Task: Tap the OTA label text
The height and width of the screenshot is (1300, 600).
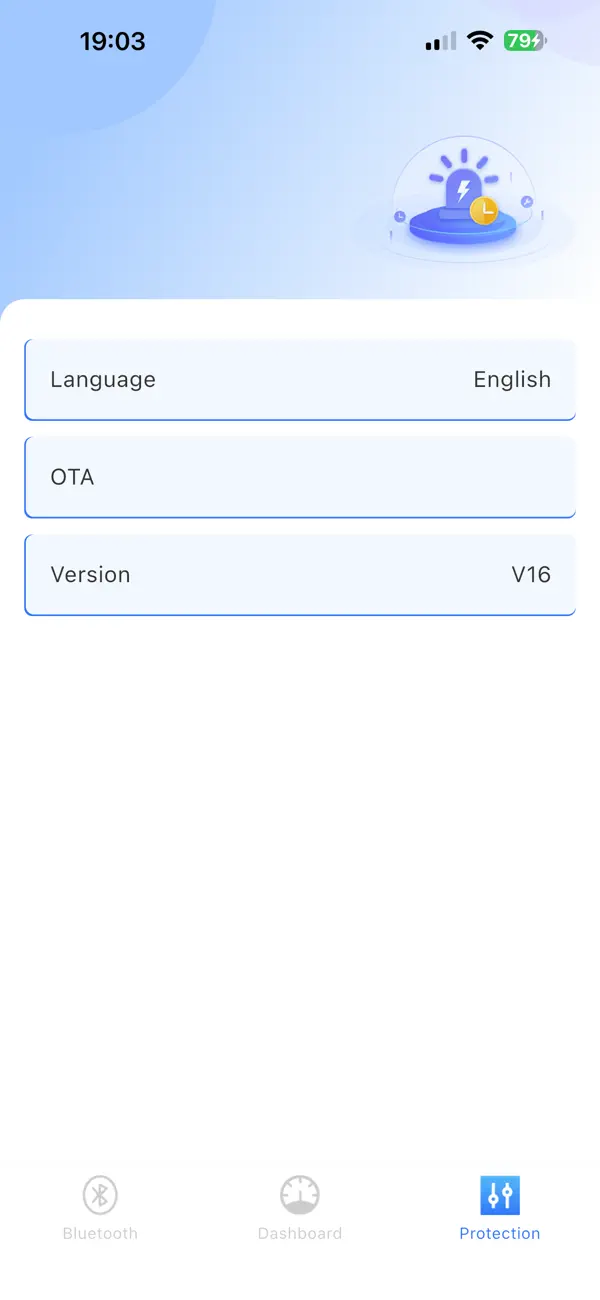Action: (x=72, y=477)
